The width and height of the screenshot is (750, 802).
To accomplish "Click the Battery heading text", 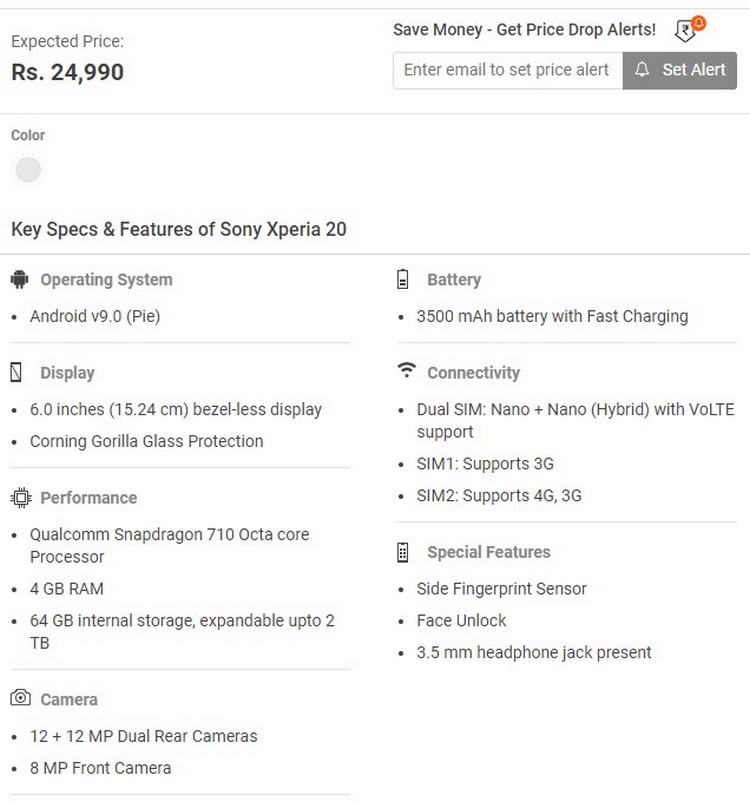I will [x=454, y=280].
